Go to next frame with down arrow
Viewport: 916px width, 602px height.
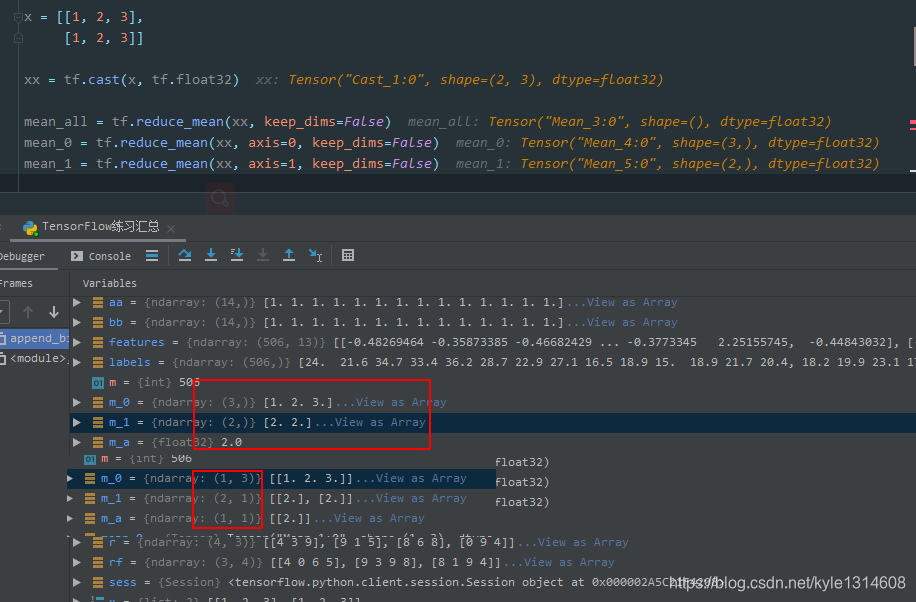click(54, 312)
